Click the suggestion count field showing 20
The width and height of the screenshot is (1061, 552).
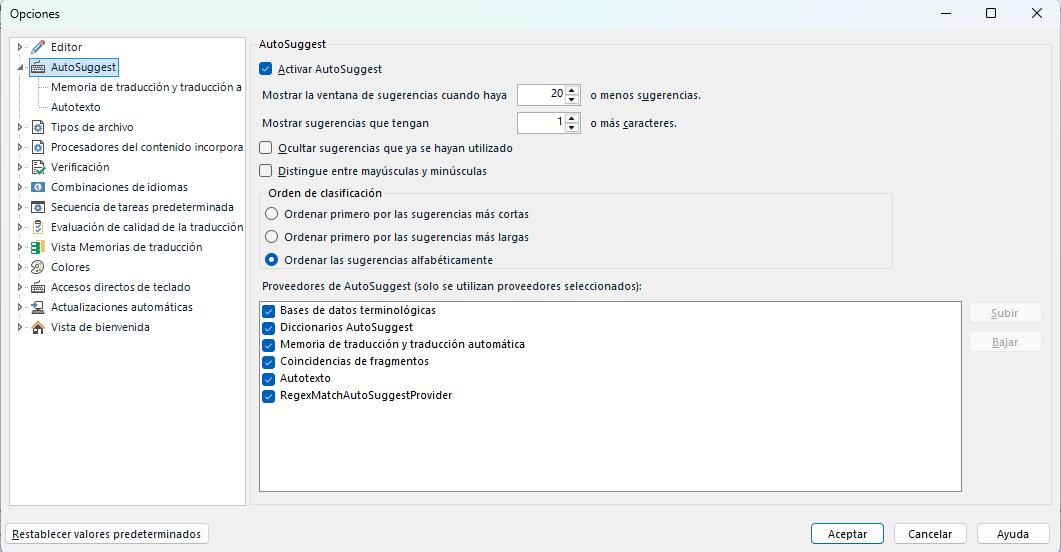point(541,95)
